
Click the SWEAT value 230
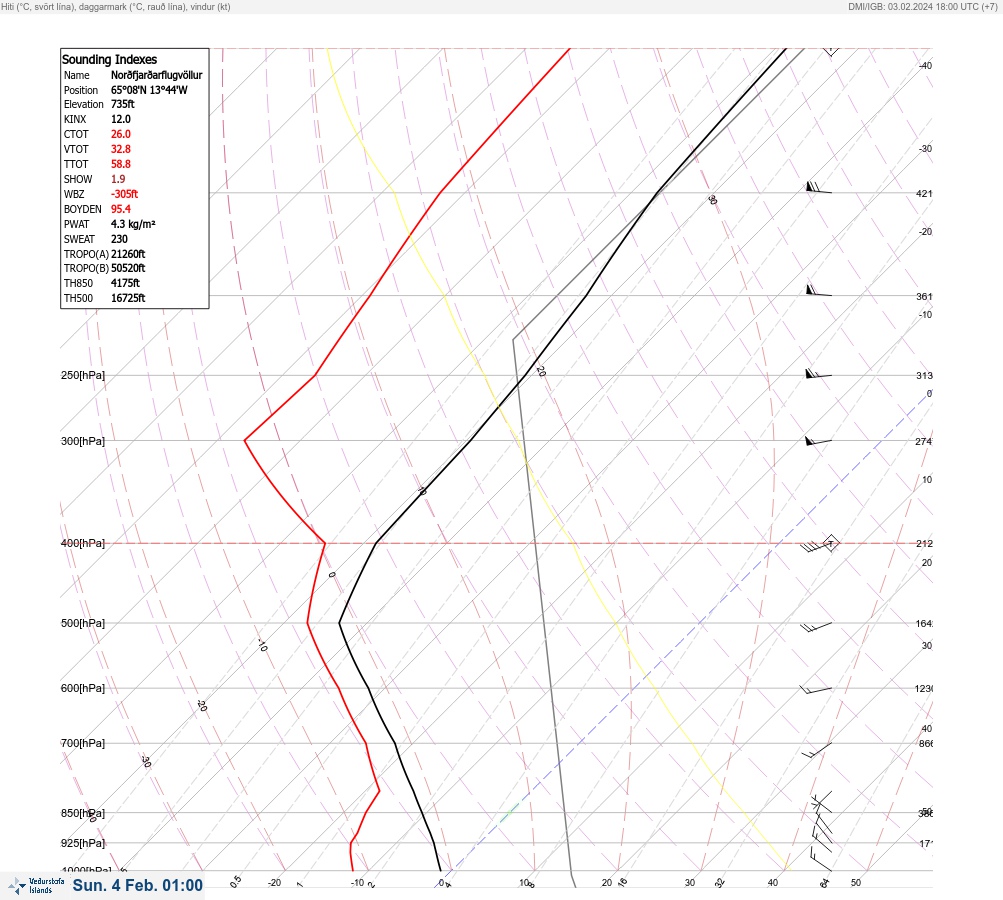click(x=119, y=239)
